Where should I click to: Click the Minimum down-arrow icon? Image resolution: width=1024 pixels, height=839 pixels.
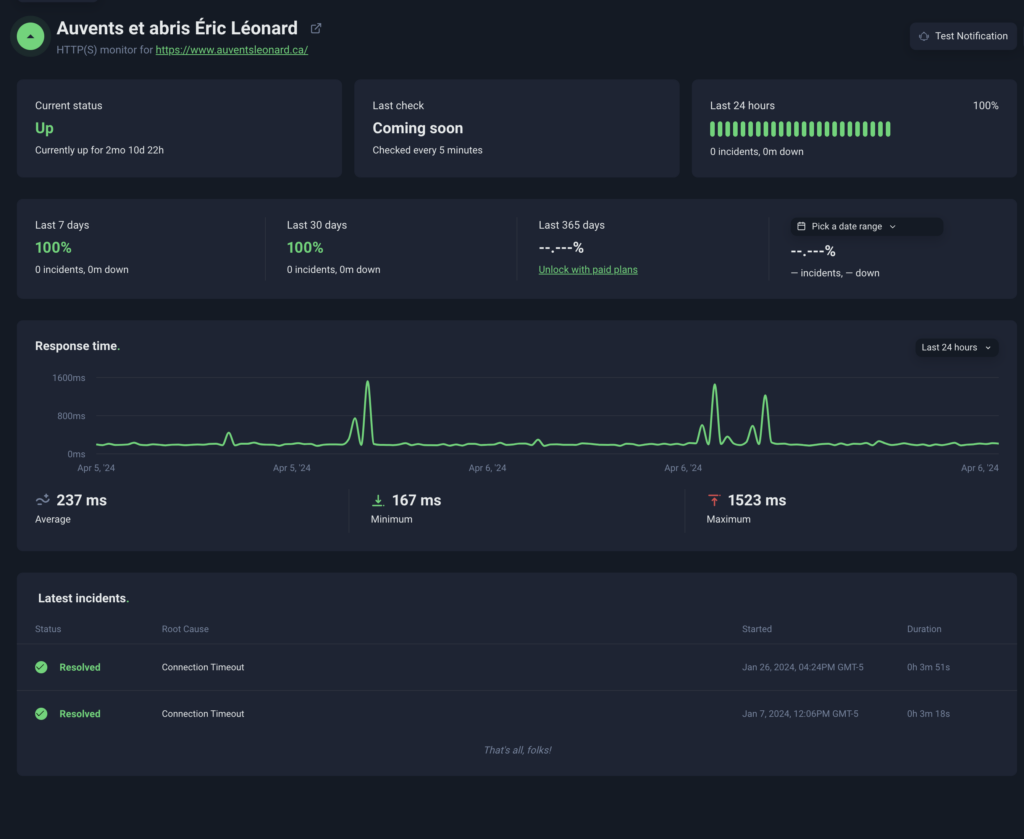(378, 500)
